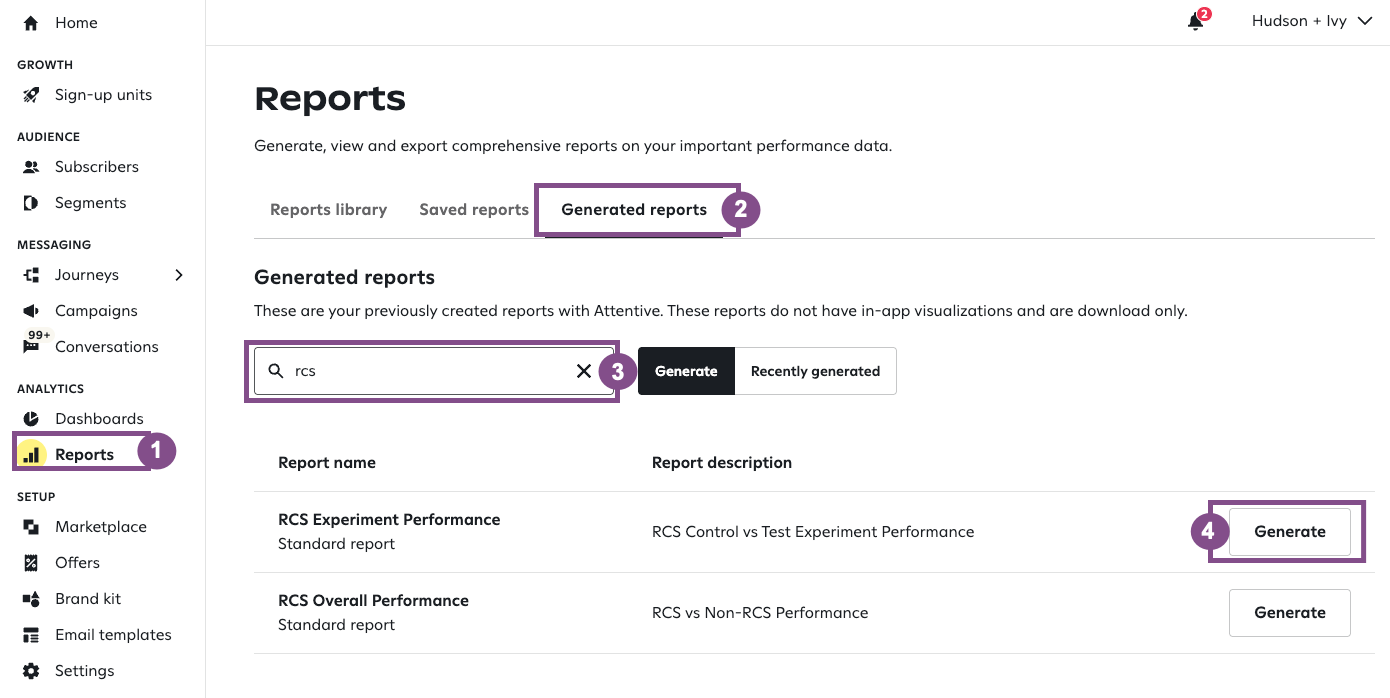Open the Marketplace
The image size is (1390, 698).
pyautogui.click(x=100, y=526)
